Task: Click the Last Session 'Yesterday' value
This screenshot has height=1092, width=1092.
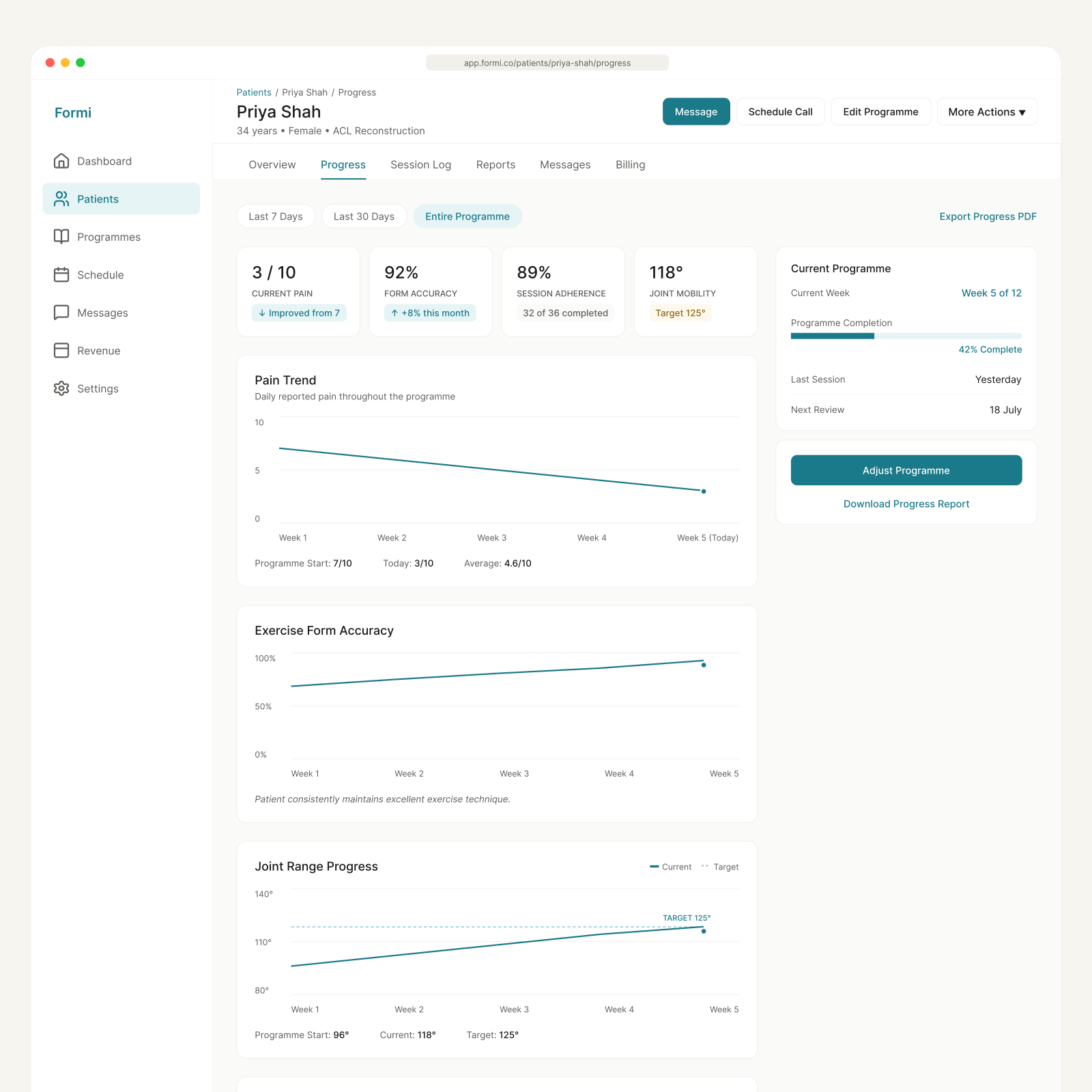Action: click(998, 379)
